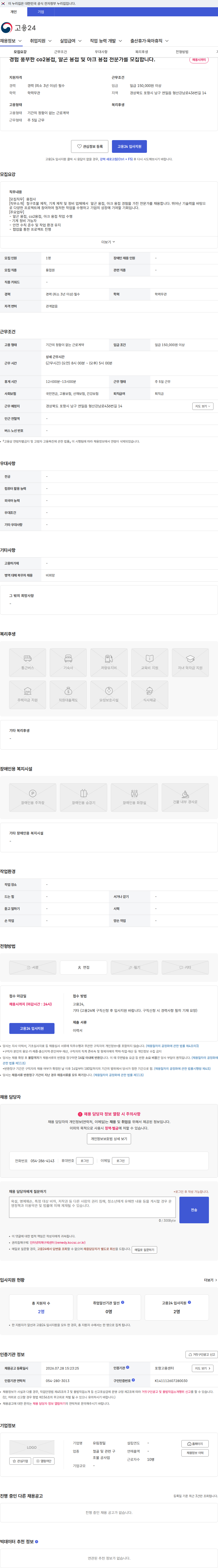This screenshot has height=1568, width=218.
Task: Expand the 실업급여 menu
Action: pyautogui.click(x=71, y=41)
